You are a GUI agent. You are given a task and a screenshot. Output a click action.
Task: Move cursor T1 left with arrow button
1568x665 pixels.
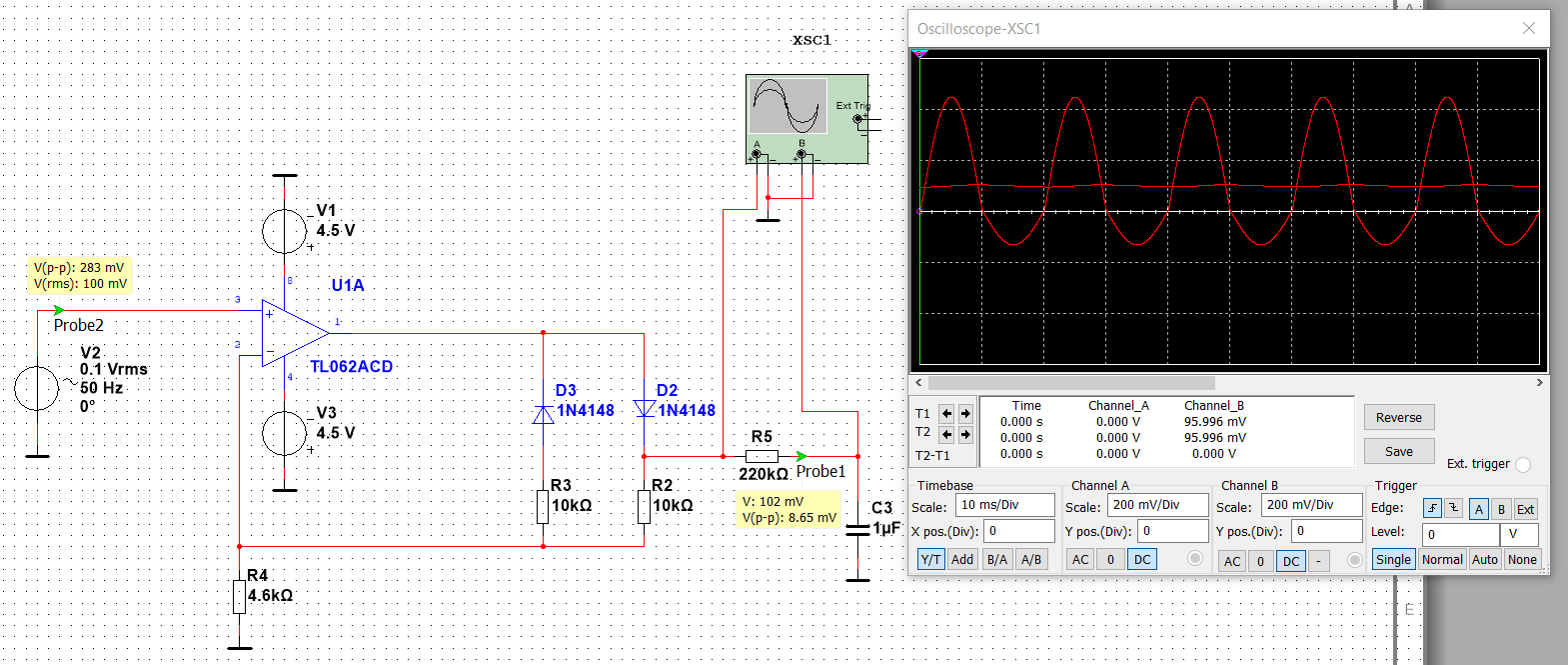point(946,413)
